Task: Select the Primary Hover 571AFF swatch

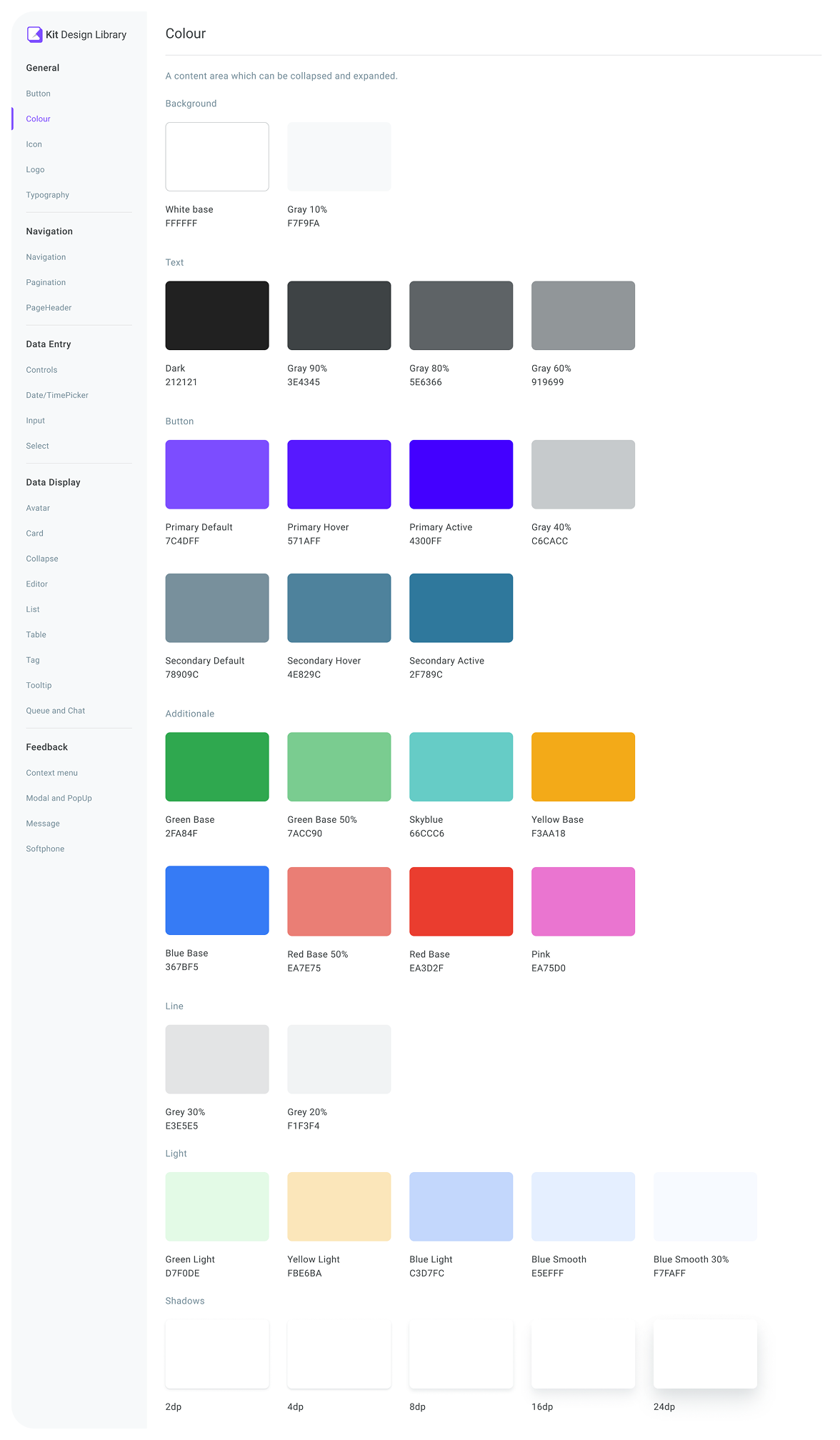Action: [339, 474]
